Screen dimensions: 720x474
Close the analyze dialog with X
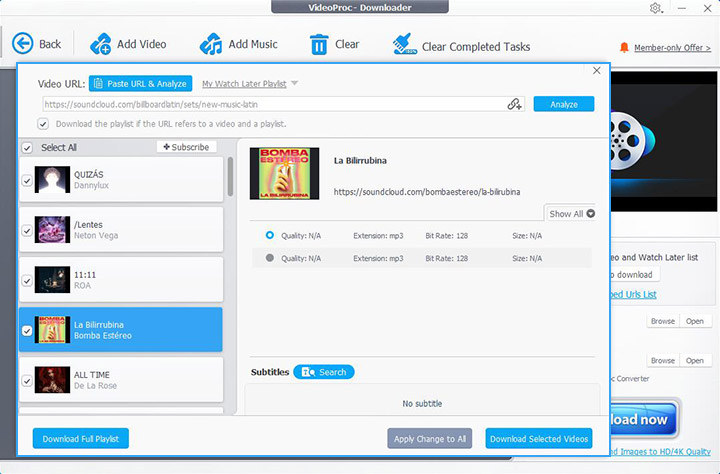click(x=596, y=71)
